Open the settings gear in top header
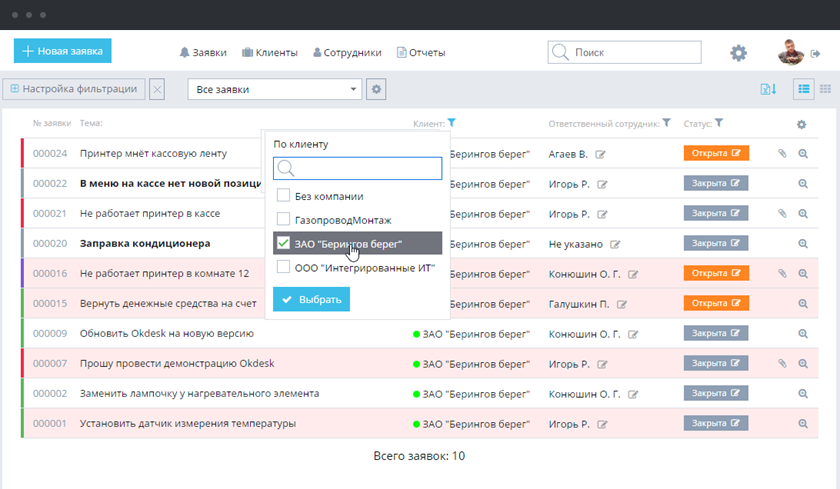840x489 pixels. (x=738, y=53)
